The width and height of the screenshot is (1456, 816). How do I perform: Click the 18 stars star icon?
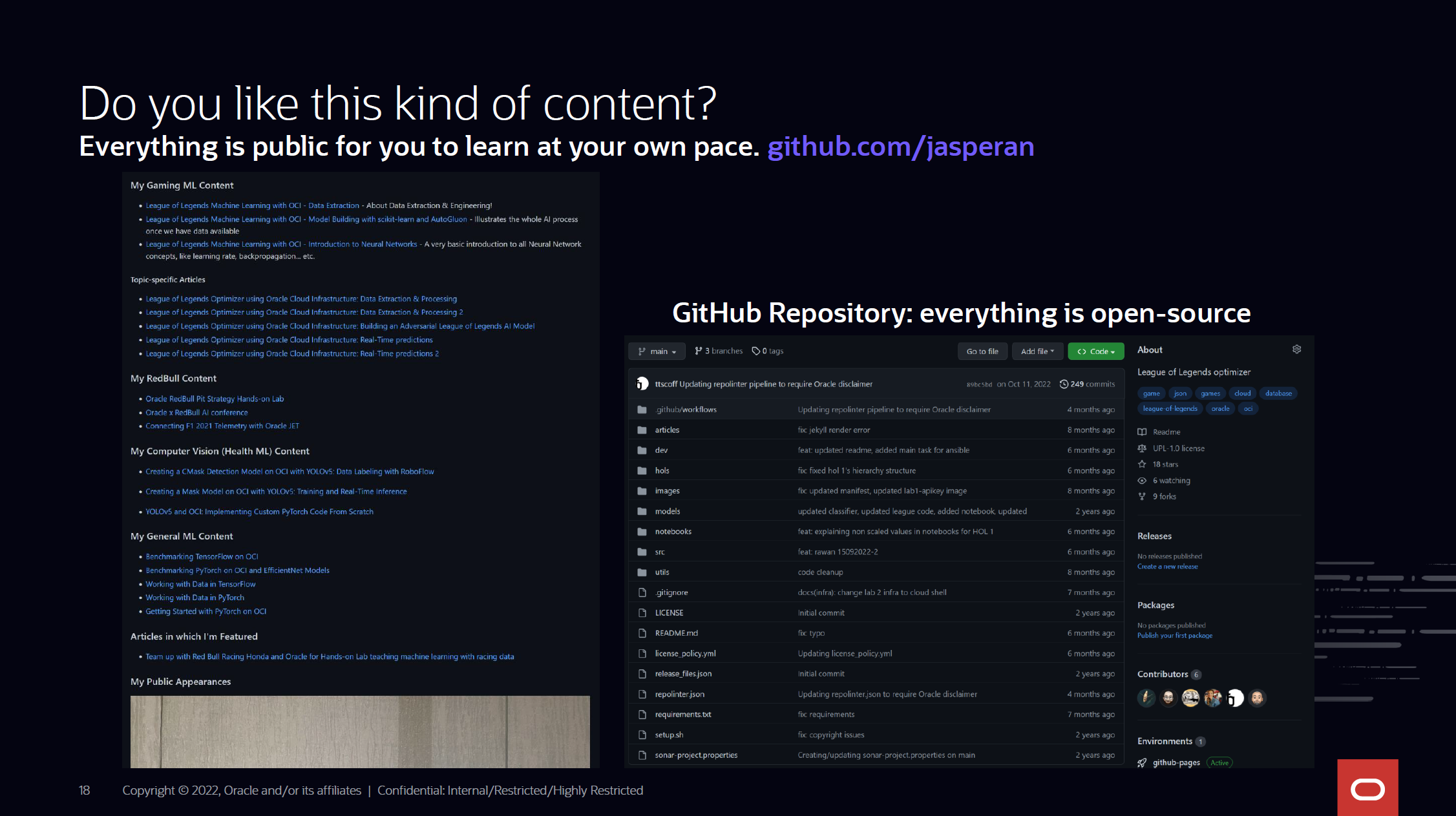(x=1142, y=465)
